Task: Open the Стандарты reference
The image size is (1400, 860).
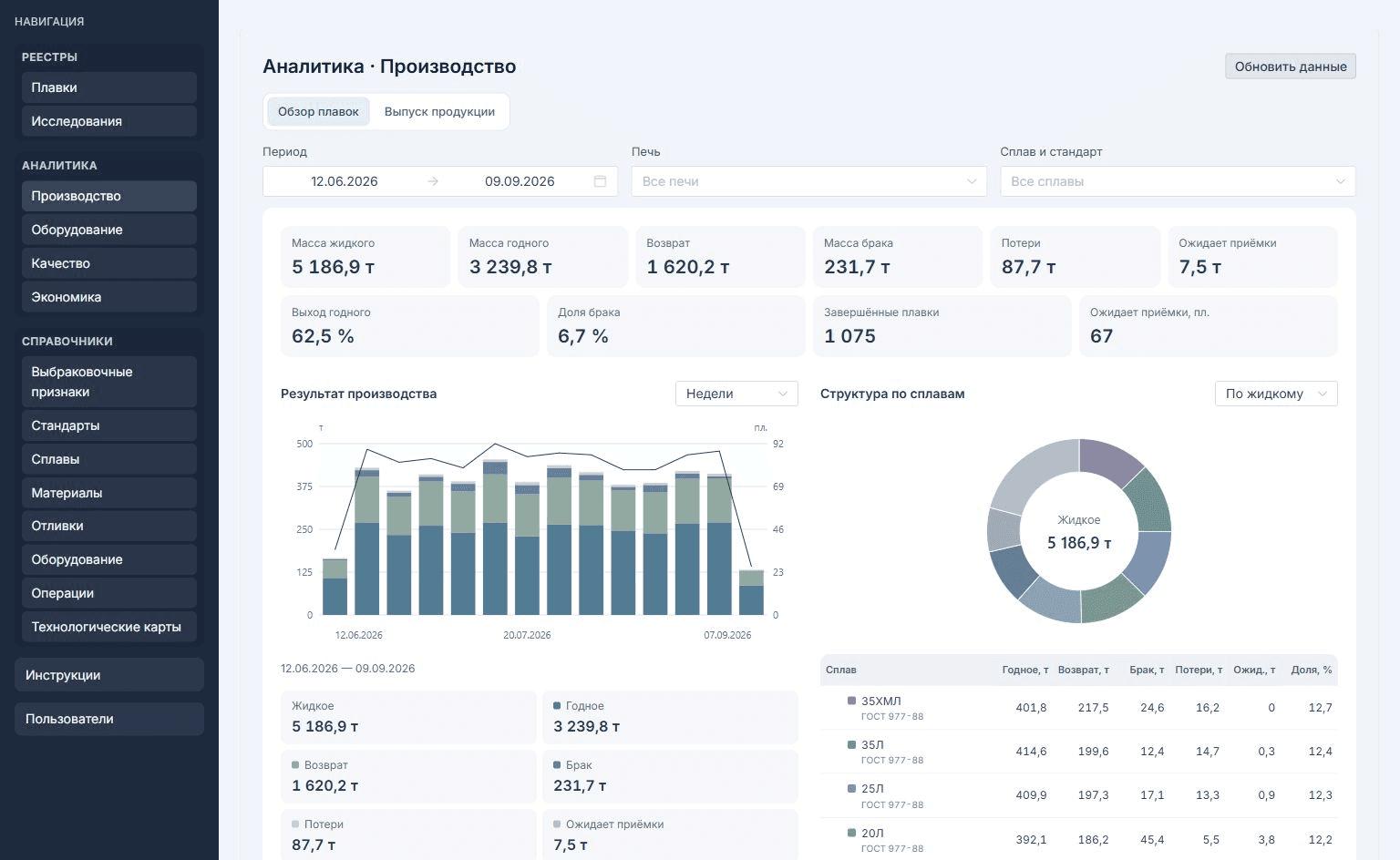Action: [109, 425]
